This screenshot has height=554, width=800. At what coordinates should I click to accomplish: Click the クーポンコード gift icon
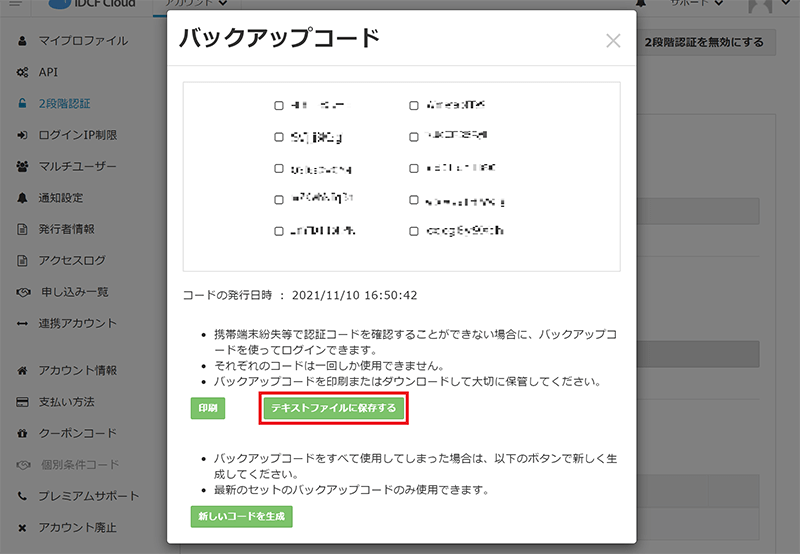[22, 434]
